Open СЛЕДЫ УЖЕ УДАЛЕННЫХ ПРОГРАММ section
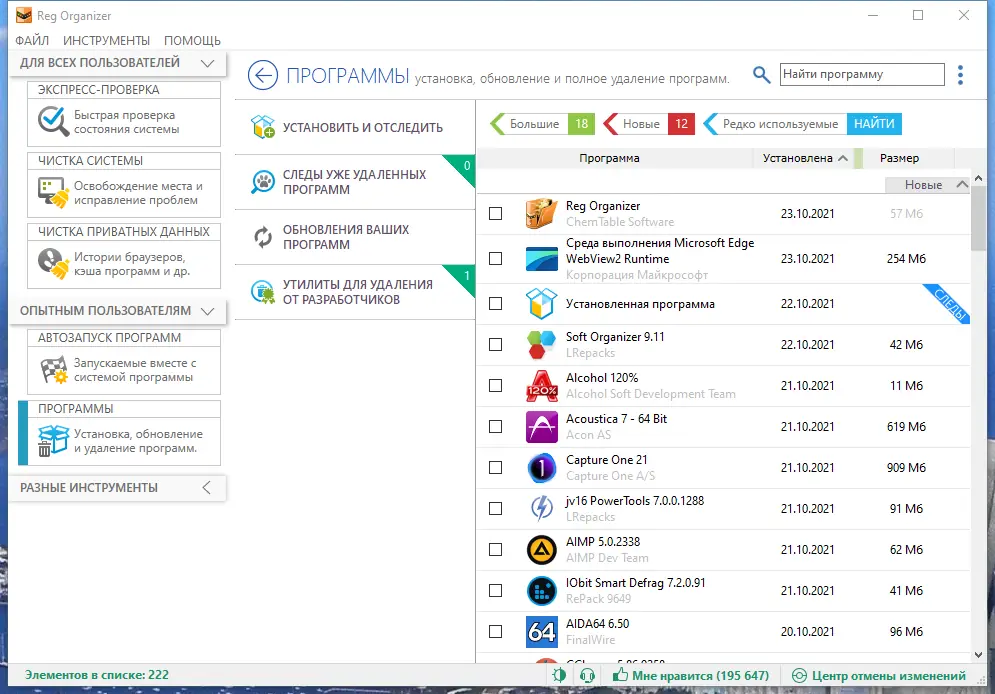 [355, 182]
